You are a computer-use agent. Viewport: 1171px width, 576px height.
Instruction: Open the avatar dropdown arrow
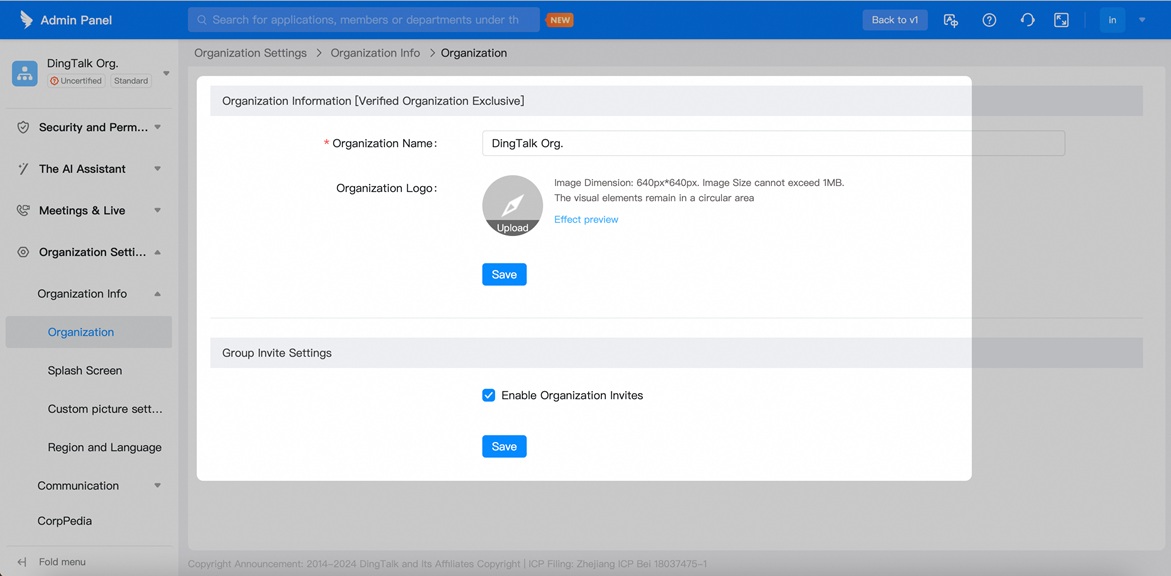coord(1142,20)
